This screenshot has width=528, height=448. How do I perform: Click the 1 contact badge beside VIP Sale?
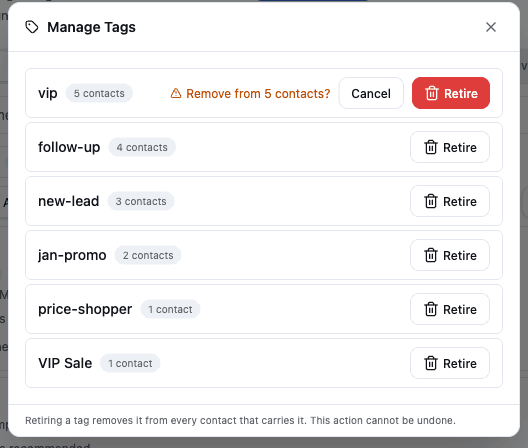click(130, 363)
